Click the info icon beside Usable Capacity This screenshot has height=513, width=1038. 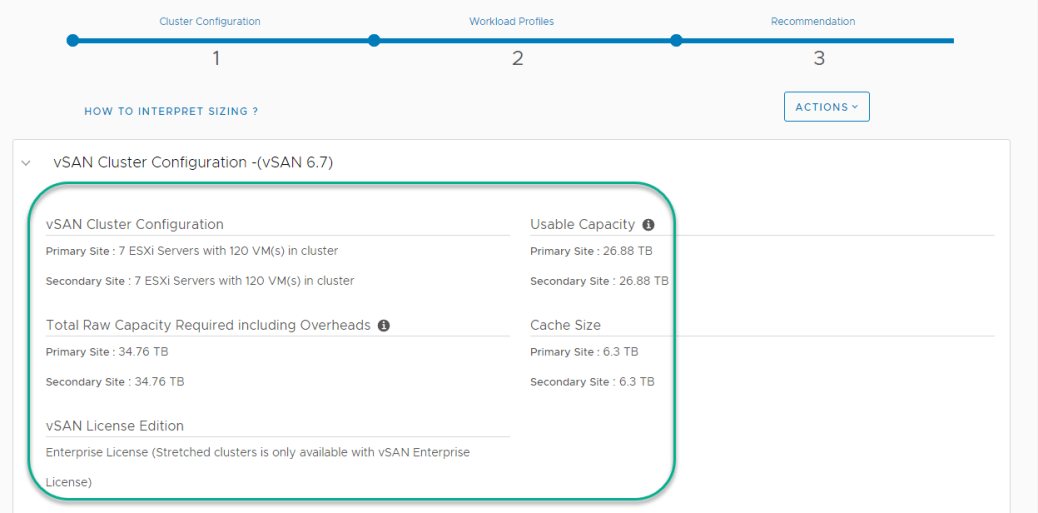click(648, 225)
